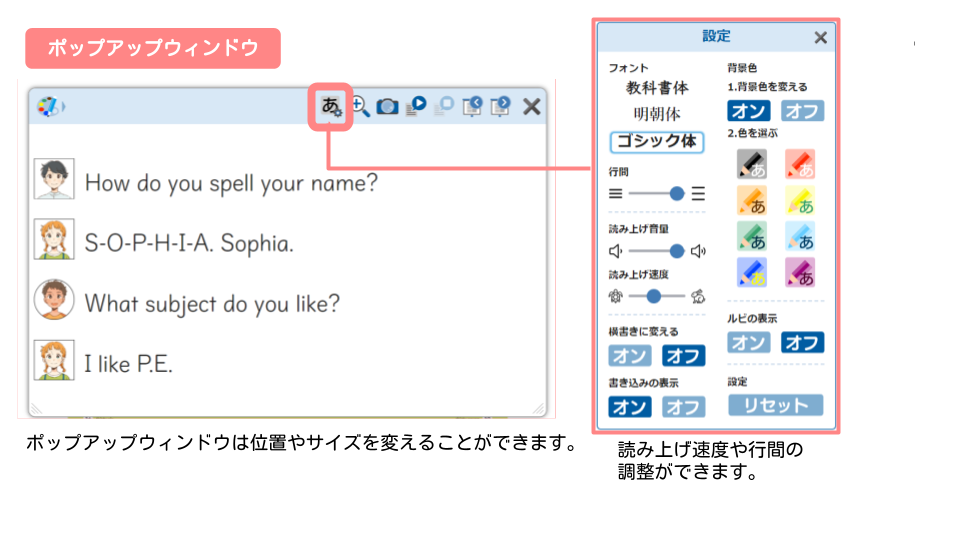Select the ゴシック体 font button

[656, 142]
